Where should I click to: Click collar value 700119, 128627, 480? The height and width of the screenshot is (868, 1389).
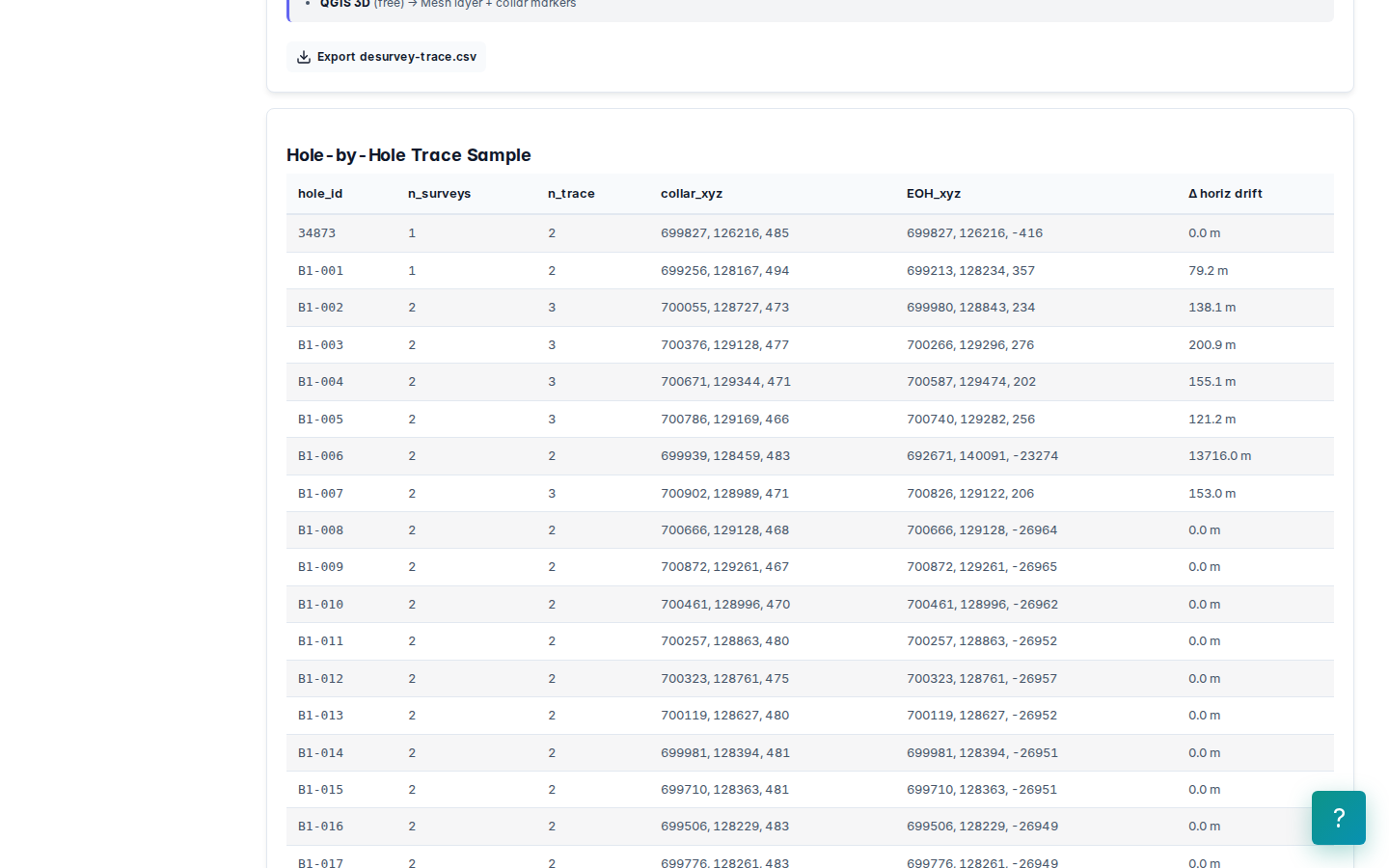click(x=724, y=716)
